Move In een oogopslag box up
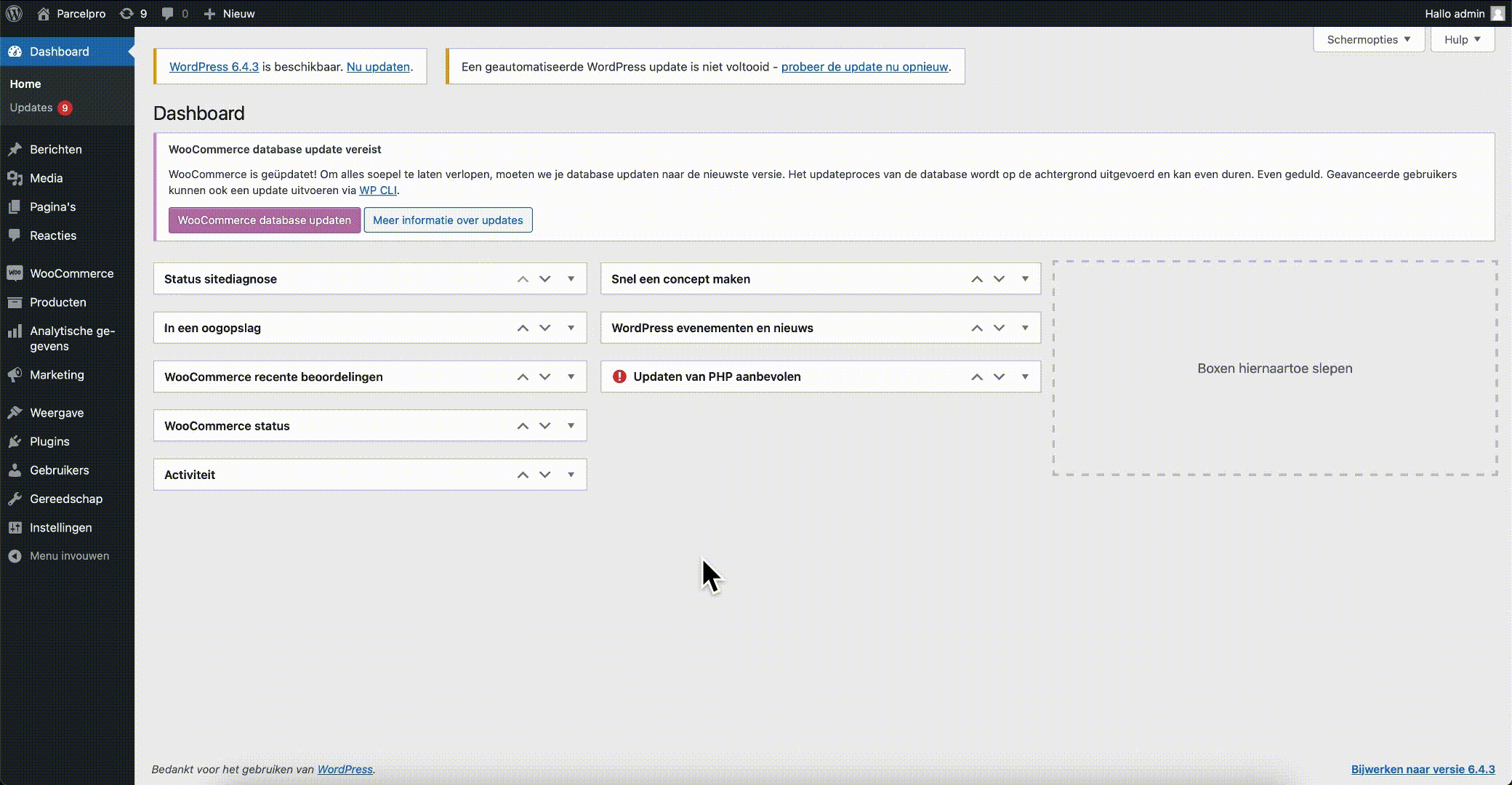This screenshot has height=785, width=1512. click(x=523, y=328)
